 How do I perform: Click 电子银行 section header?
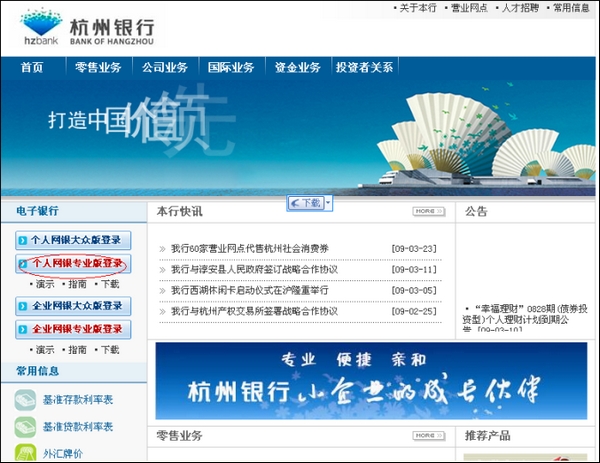click(38, 211)
